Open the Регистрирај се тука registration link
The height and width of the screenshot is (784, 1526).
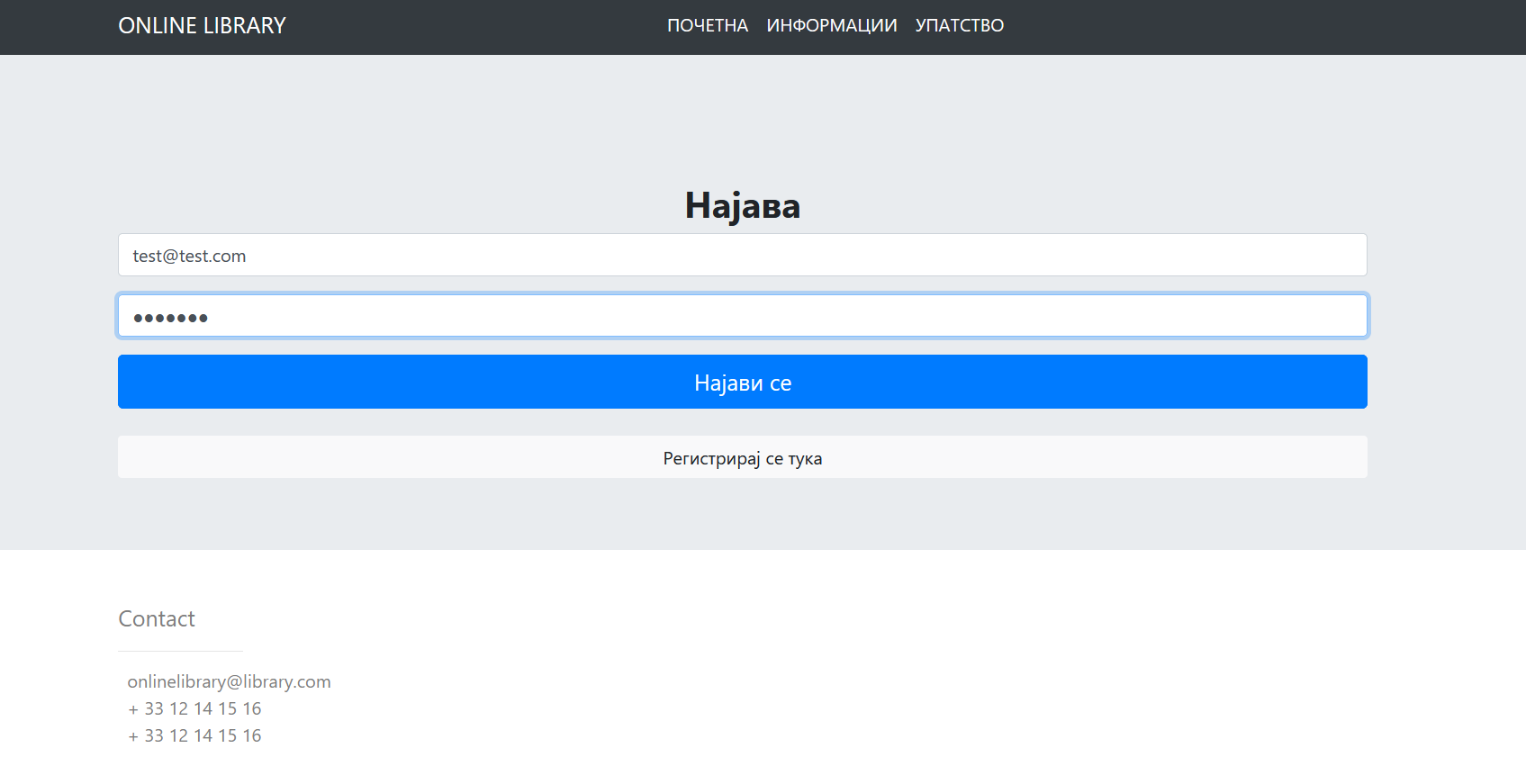tap(742, 458)
